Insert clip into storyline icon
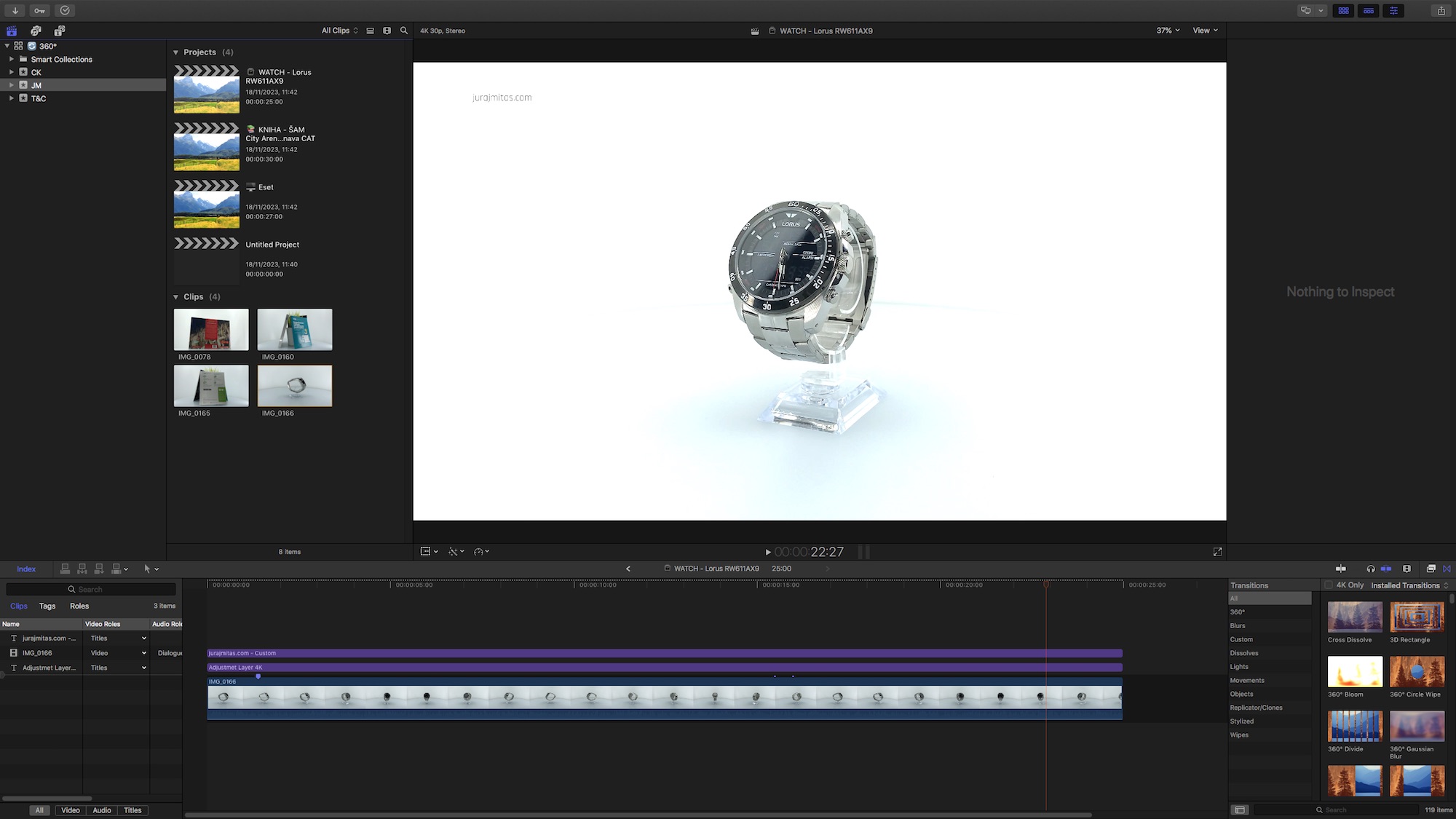This screenshot has height=819, width=1456. pos(82,569)
